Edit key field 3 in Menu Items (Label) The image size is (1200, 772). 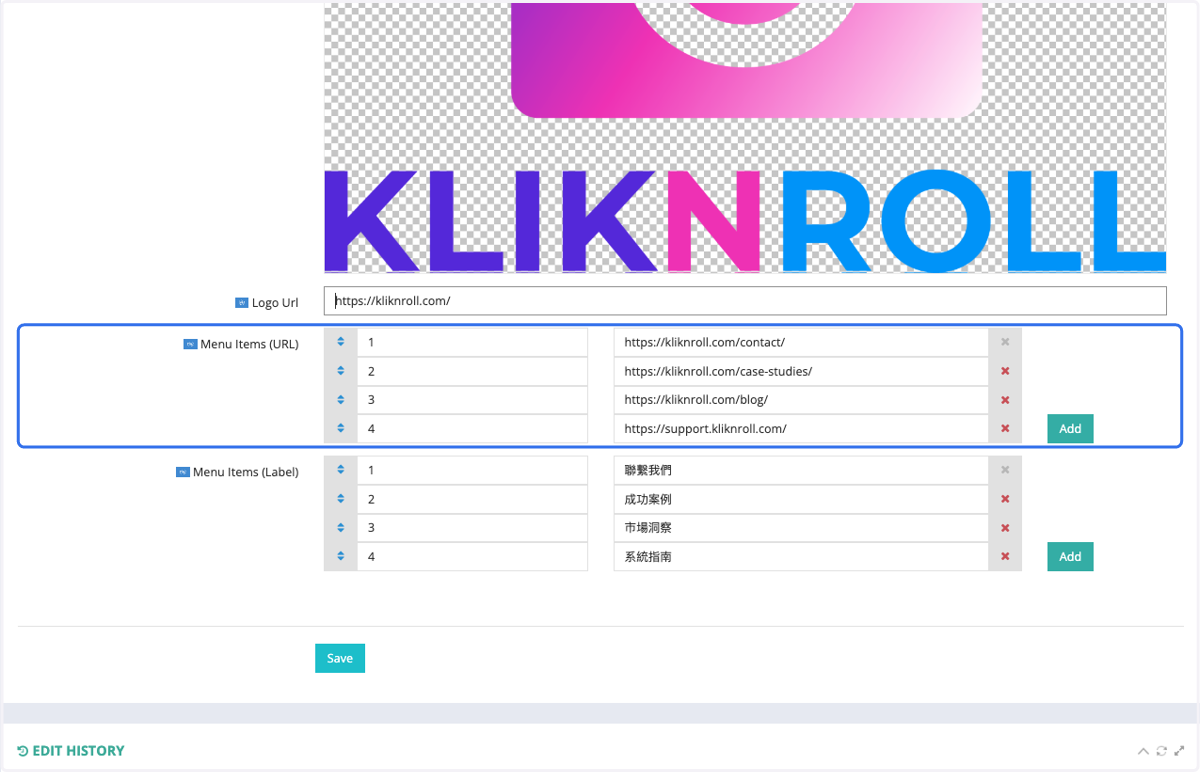tap(472, 528)
